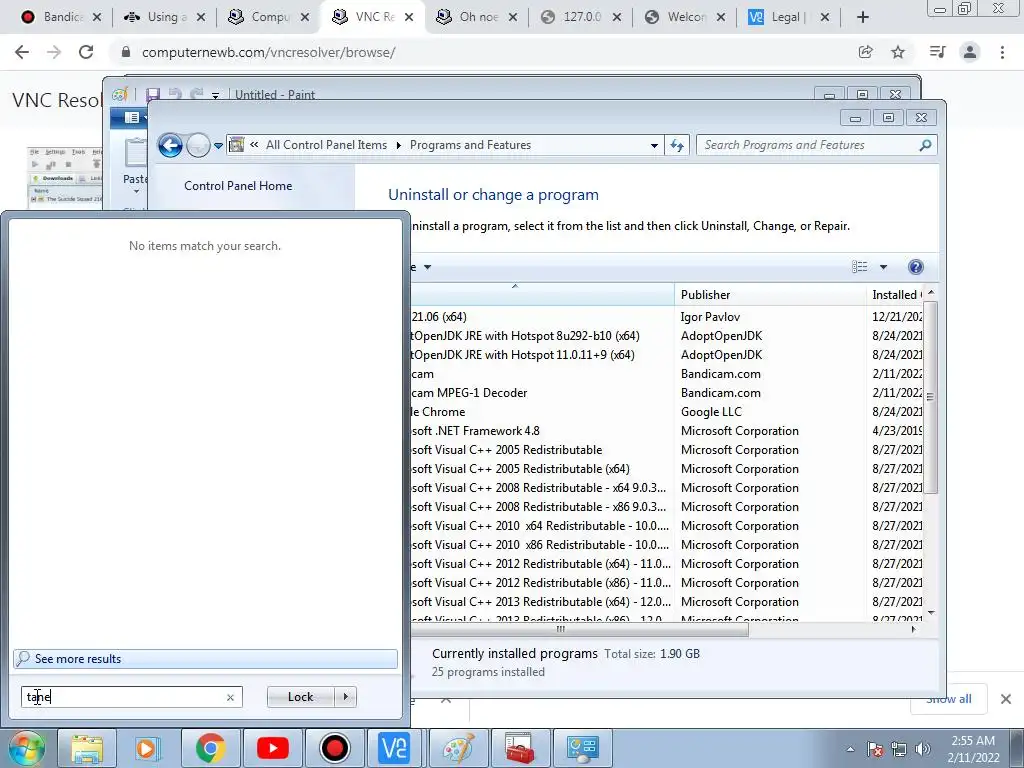Refresh the Programs and Features list
This screenshot has height=768, width=1024.
(x=677, y=145)
